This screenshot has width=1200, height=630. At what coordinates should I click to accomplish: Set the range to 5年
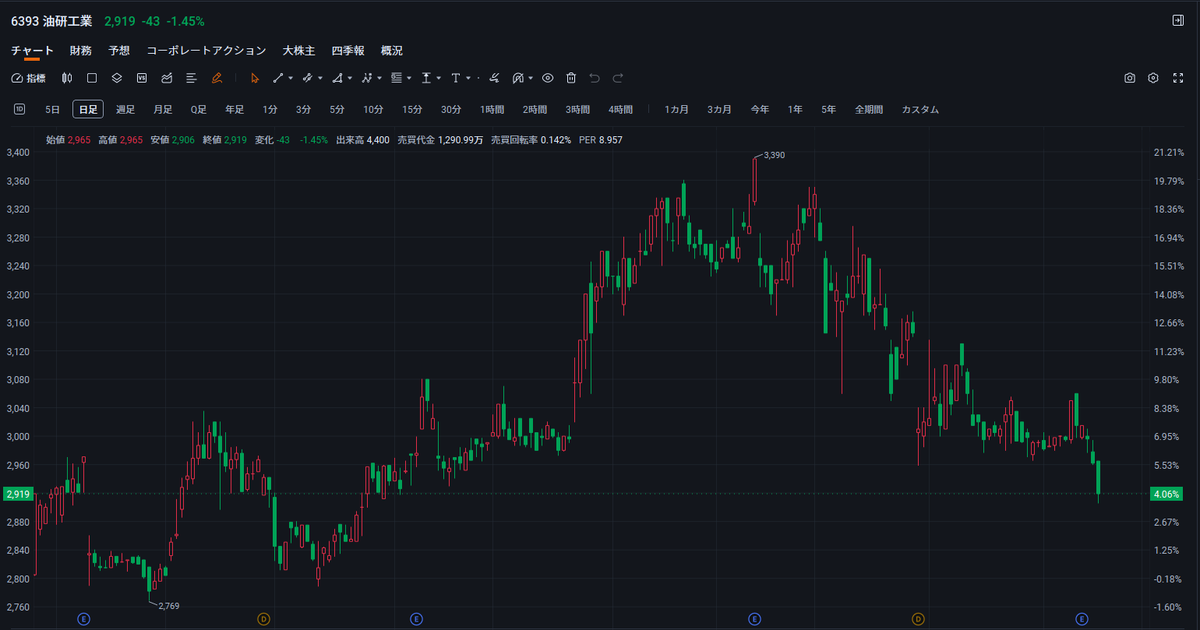[x=828, y=110]
